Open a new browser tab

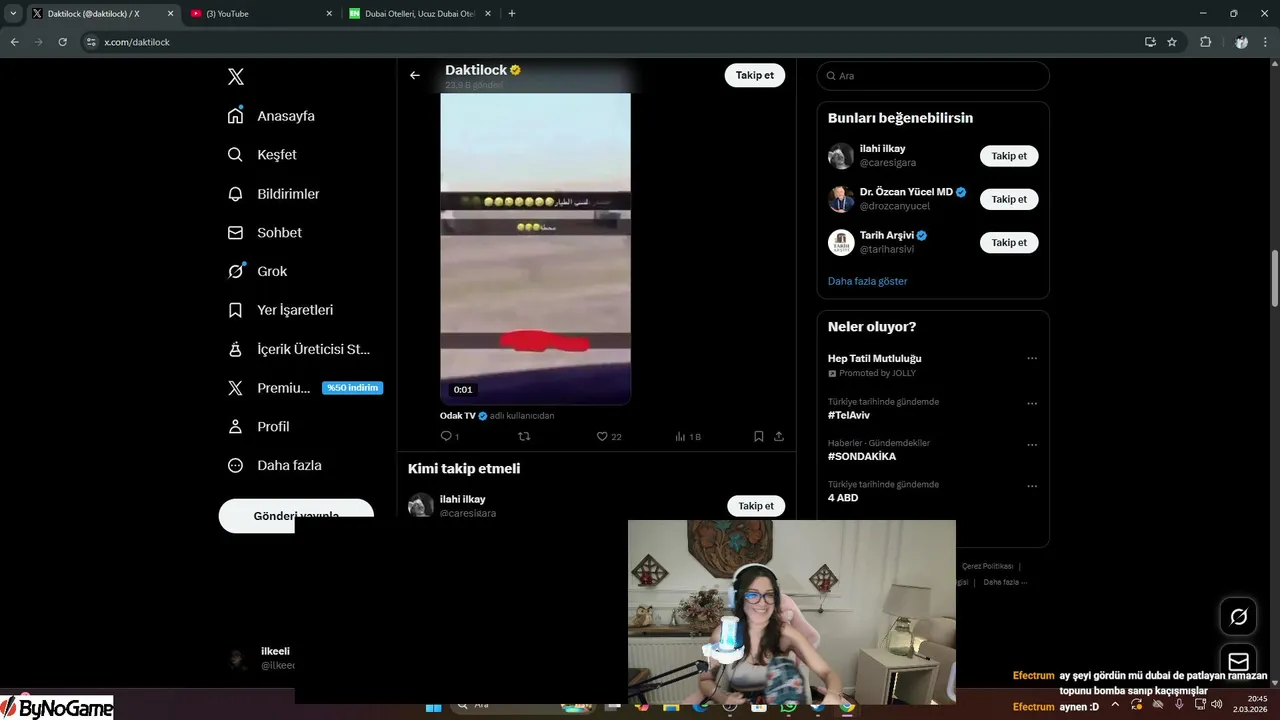click(512, 13)
